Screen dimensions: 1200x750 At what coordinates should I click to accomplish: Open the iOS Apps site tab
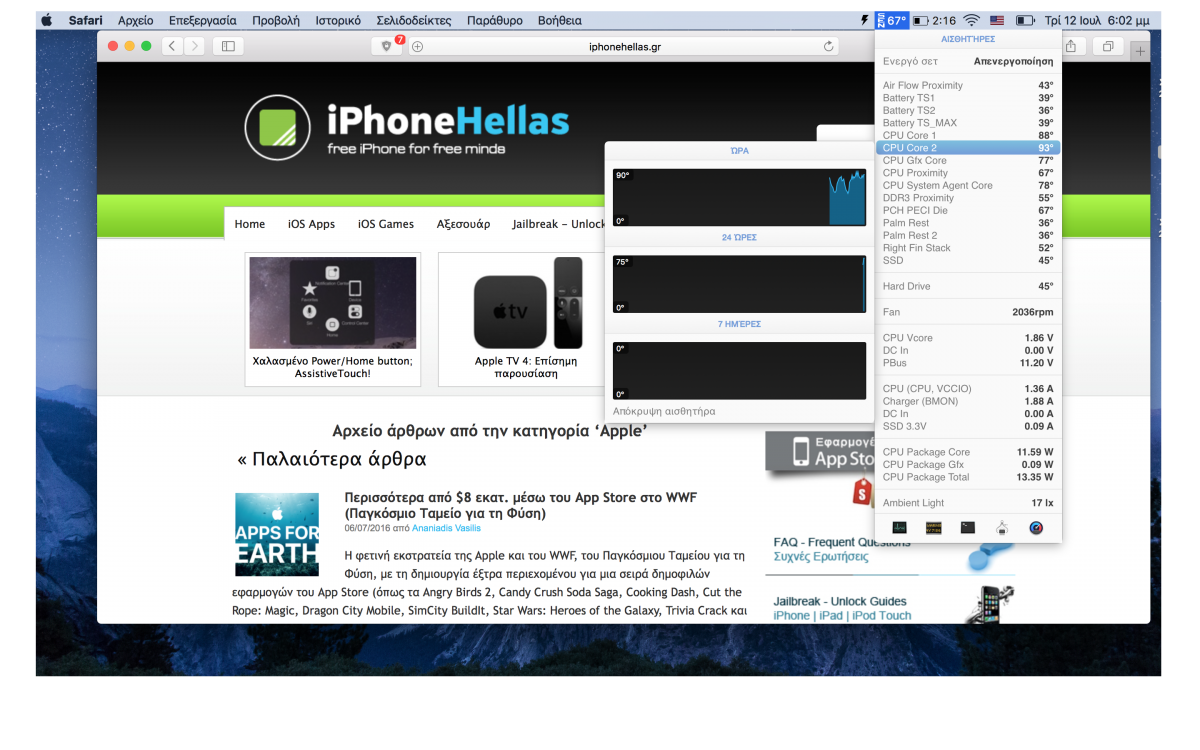[311, 224]
